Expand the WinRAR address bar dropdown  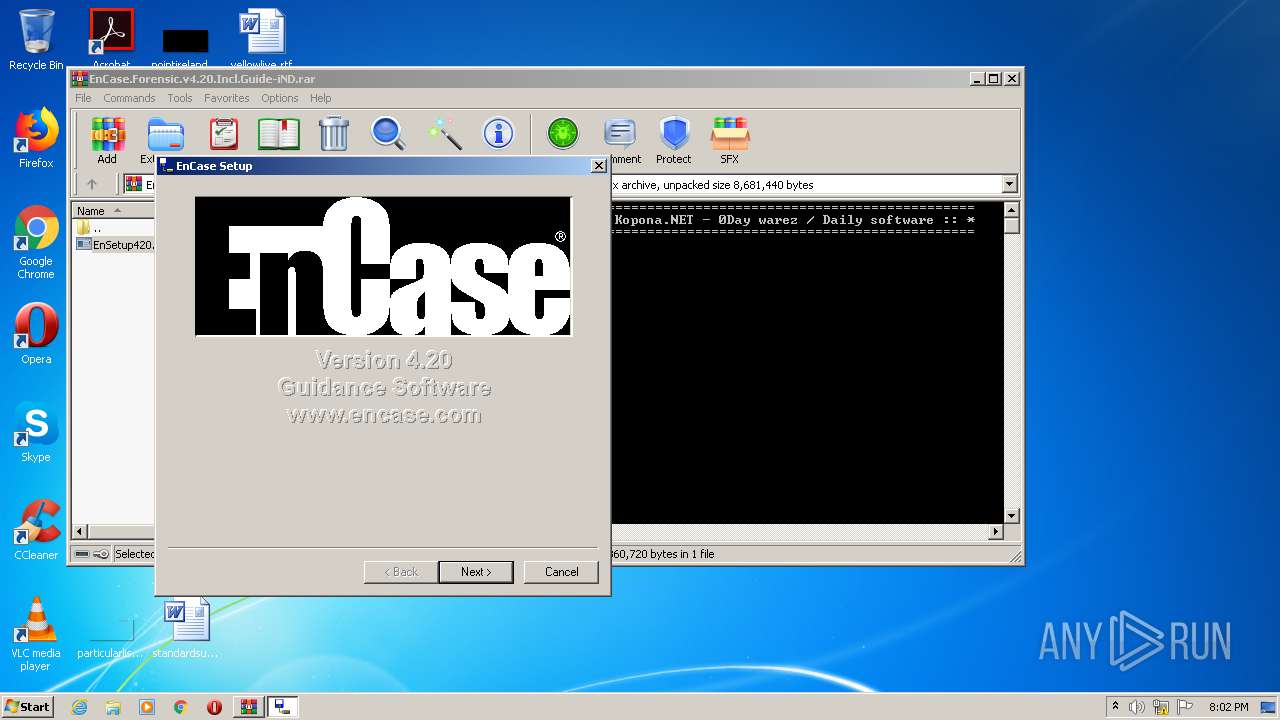(1009, 184)
